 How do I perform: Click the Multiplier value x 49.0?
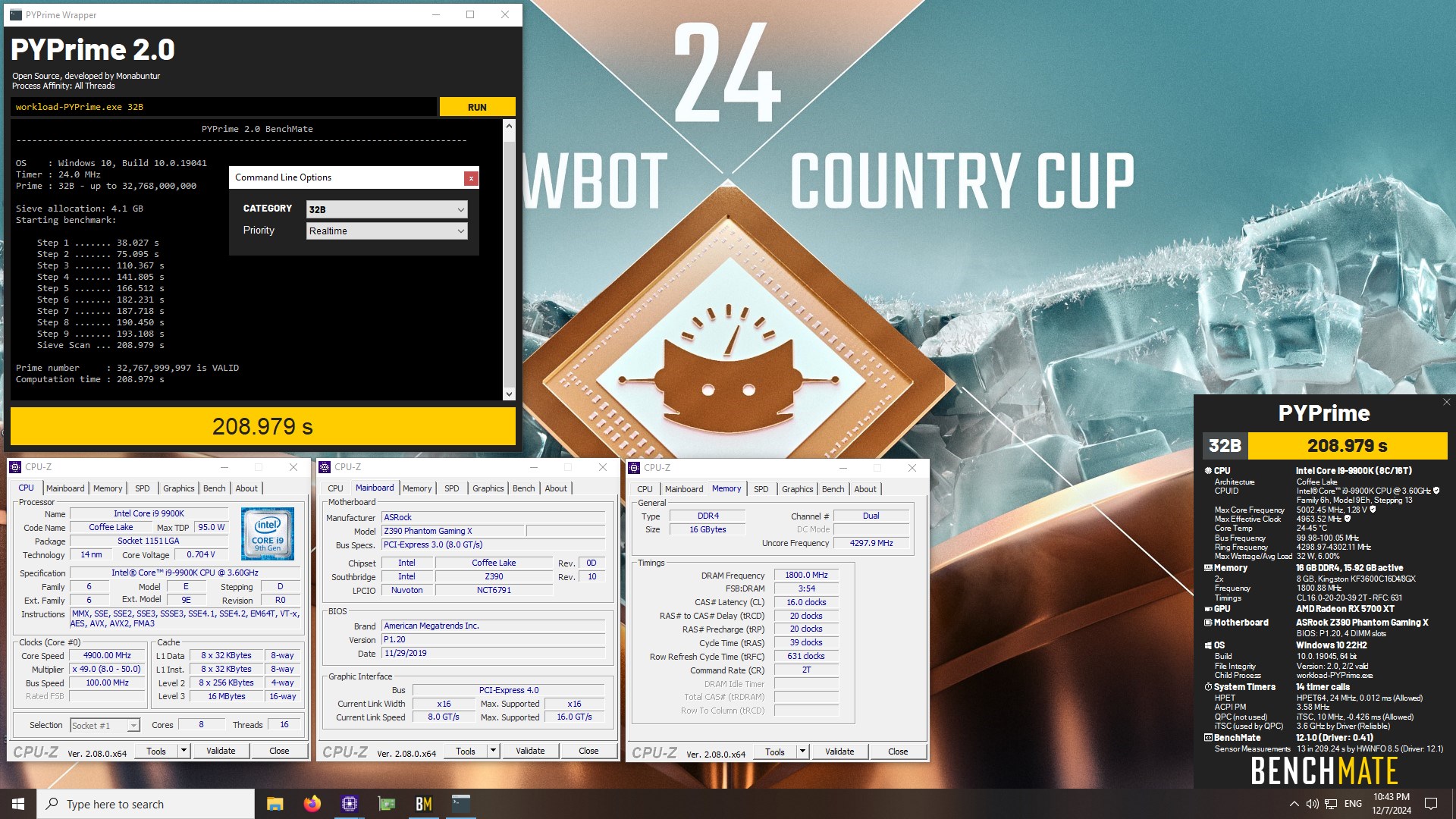107,669
